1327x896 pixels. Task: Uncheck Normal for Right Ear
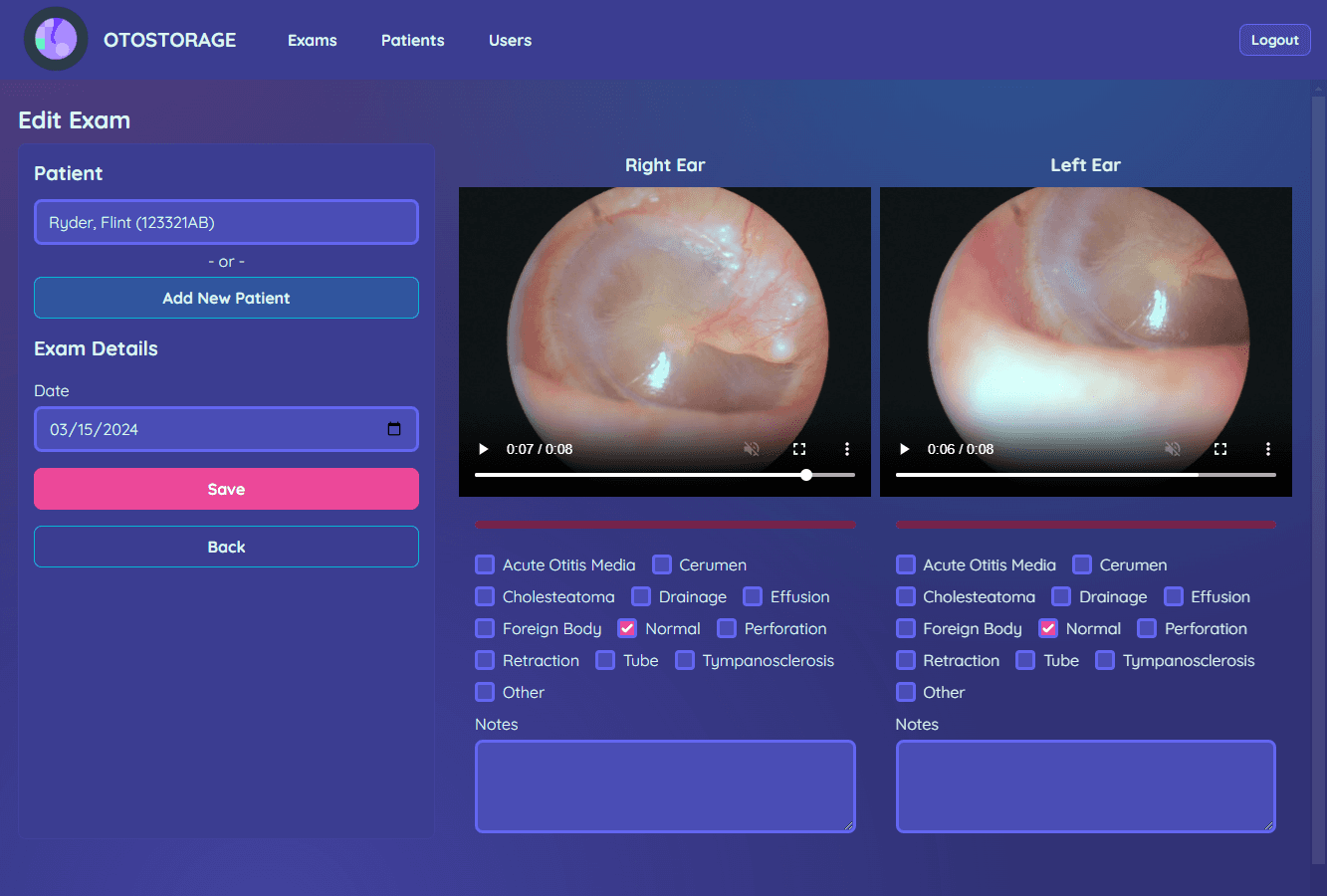click(627, 628)
